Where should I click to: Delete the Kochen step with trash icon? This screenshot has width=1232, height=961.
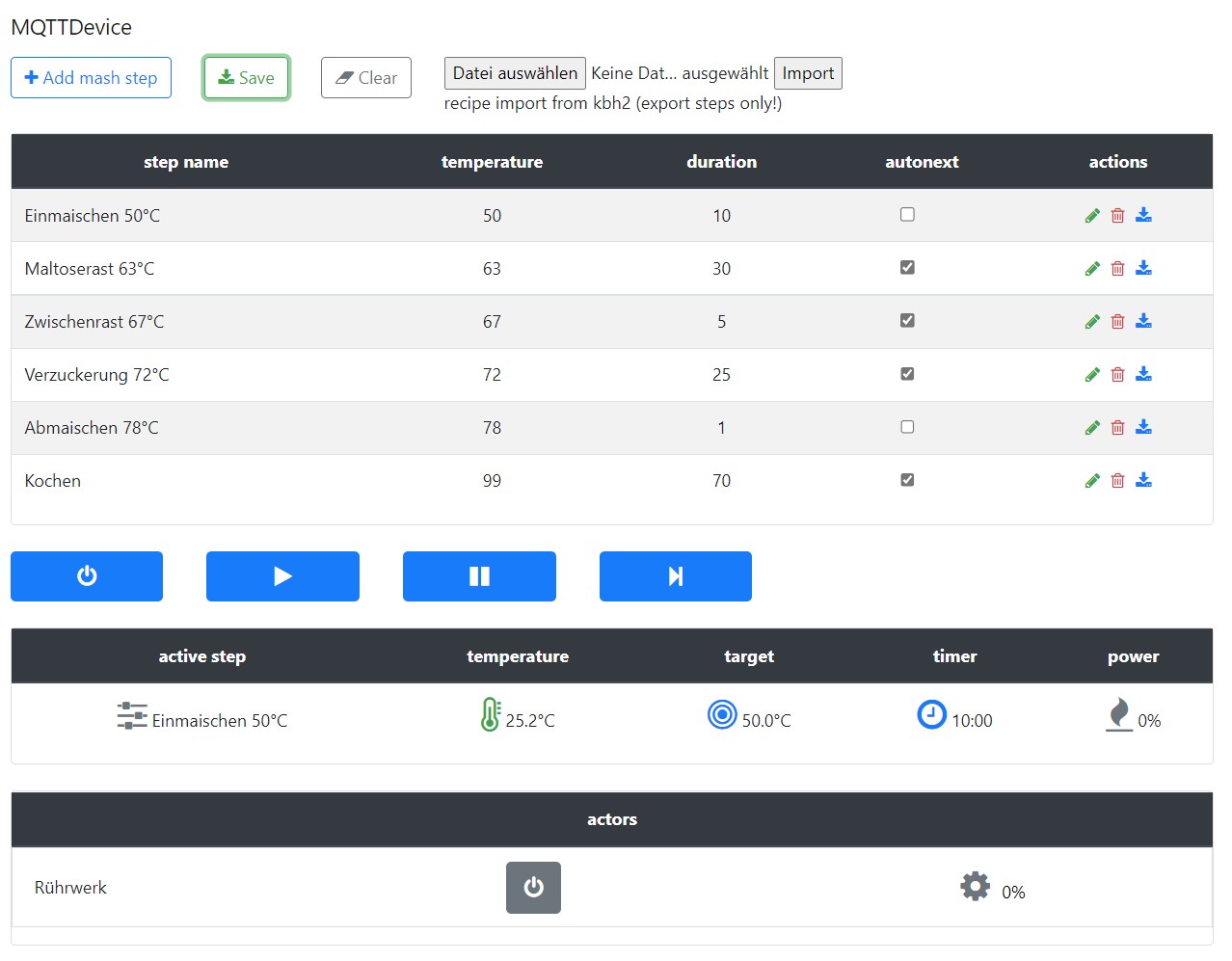pyautogui.click(x=1117, y=481)
